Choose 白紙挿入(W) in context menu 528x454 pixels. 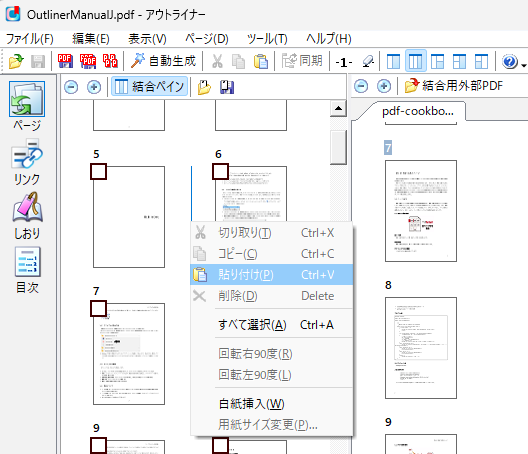(x=272, y=403)
